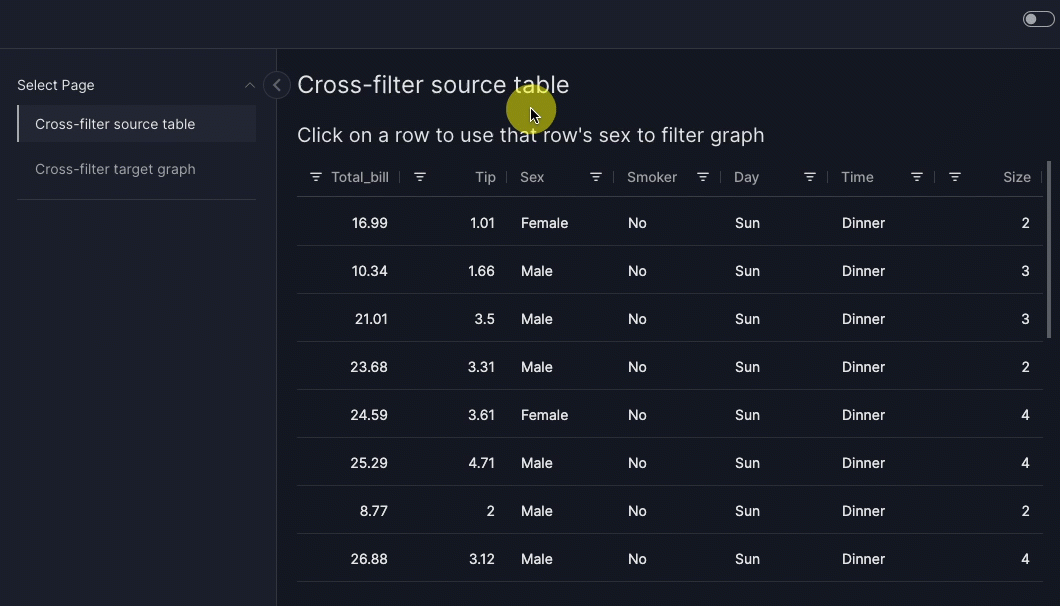Select Cross-filter source table page
Image resolution: width=1060 pixels, height=606 pixels.
[115, 124]
